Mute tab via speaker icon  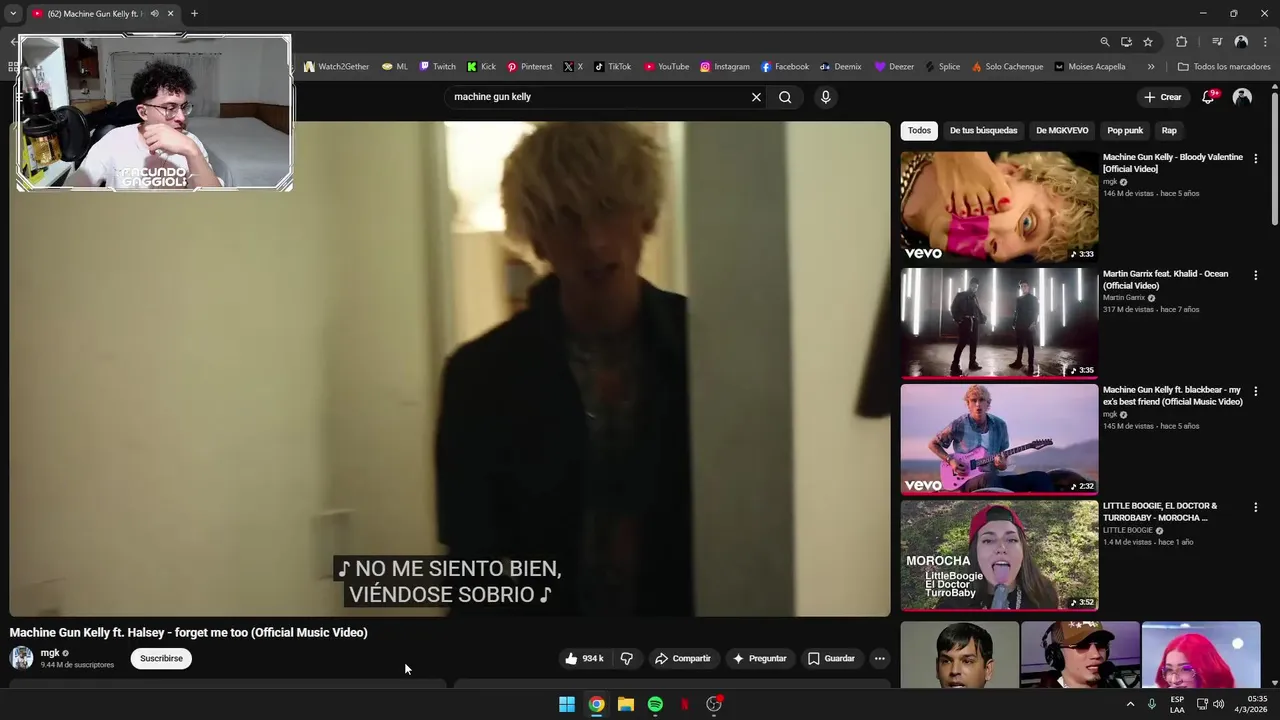154,13
